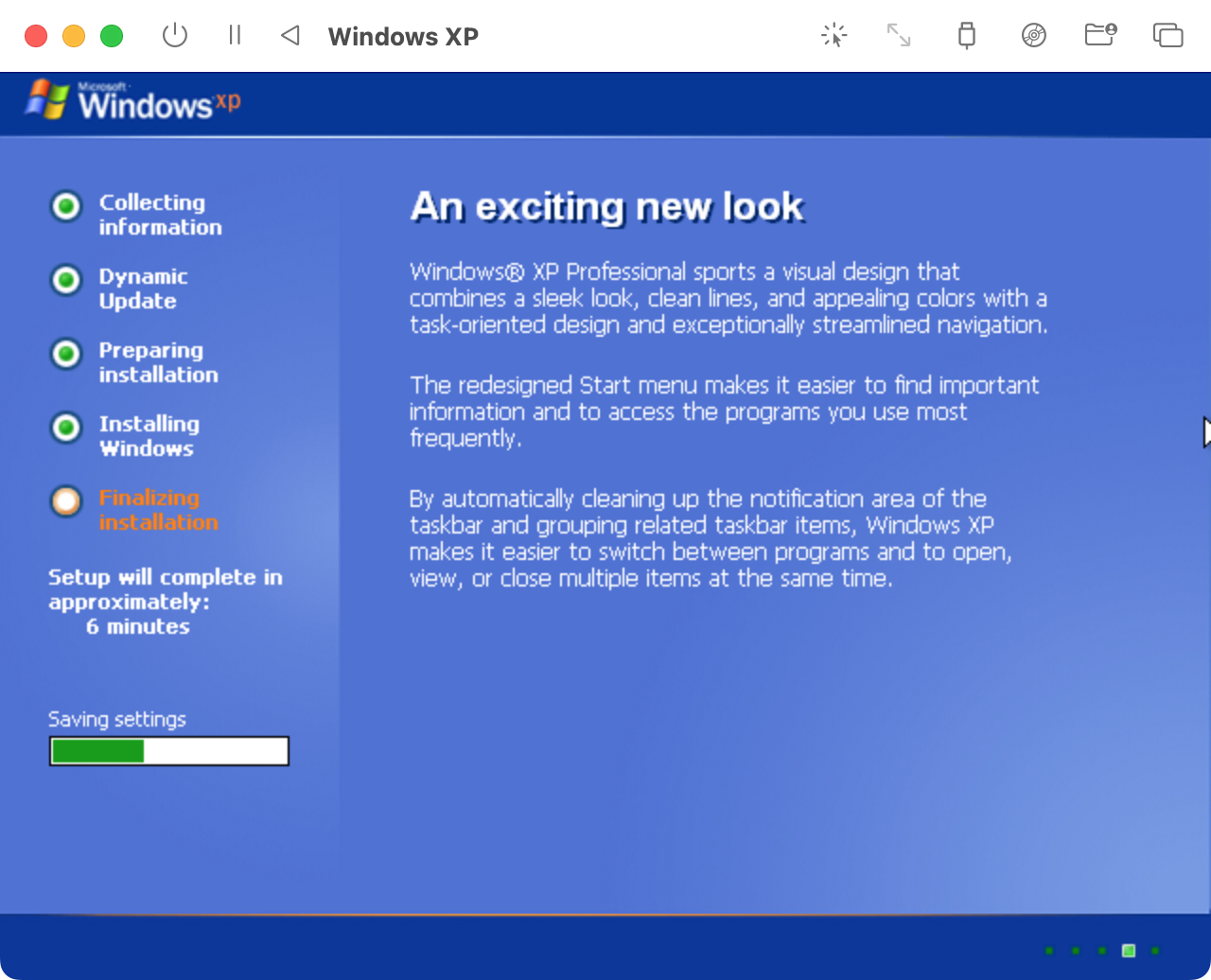Image resolution: width=1211 pixels, height=980 pixels.
Task: Click the Windows XP flag logo
Action: [47, 100]
